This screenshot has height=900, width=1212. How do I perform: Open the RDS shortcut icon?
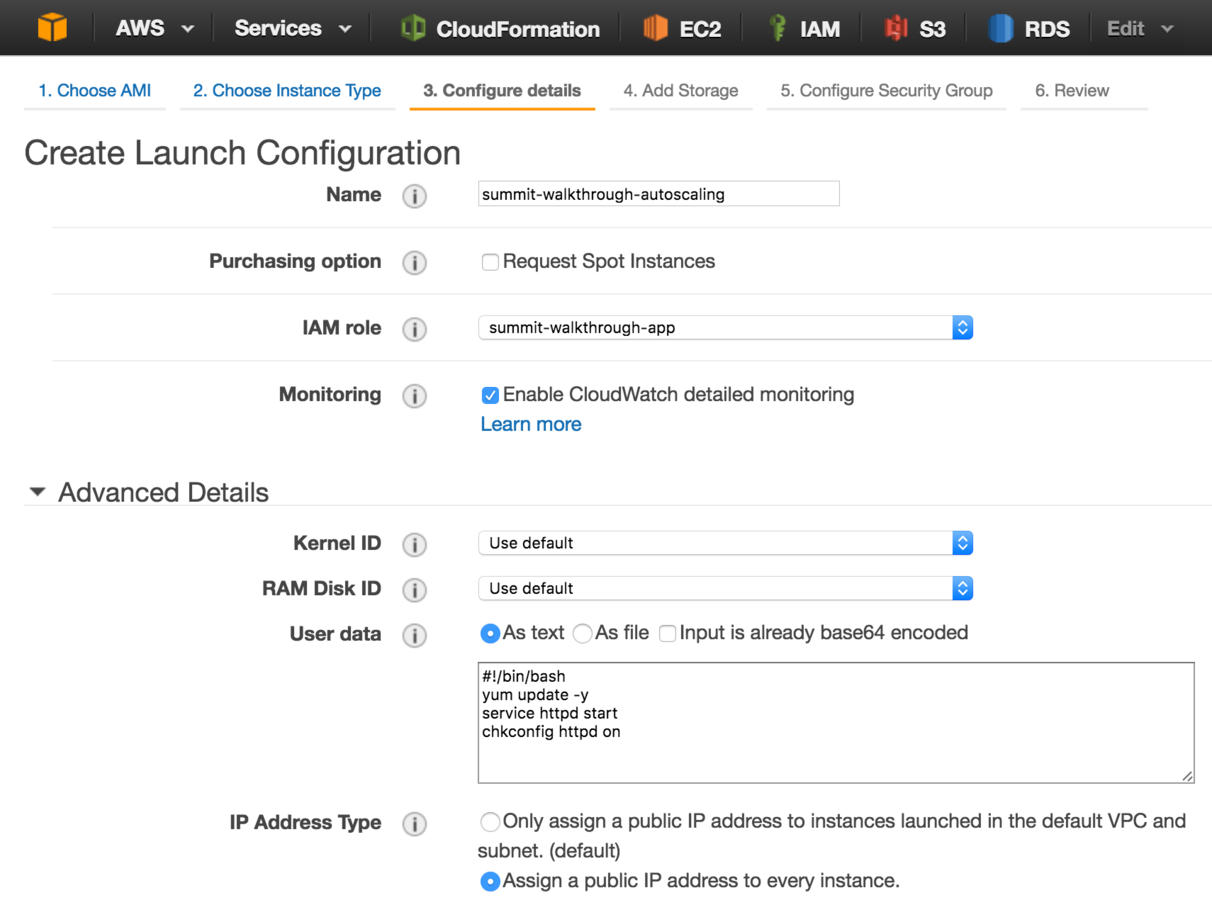click(x=1001, y=28)
